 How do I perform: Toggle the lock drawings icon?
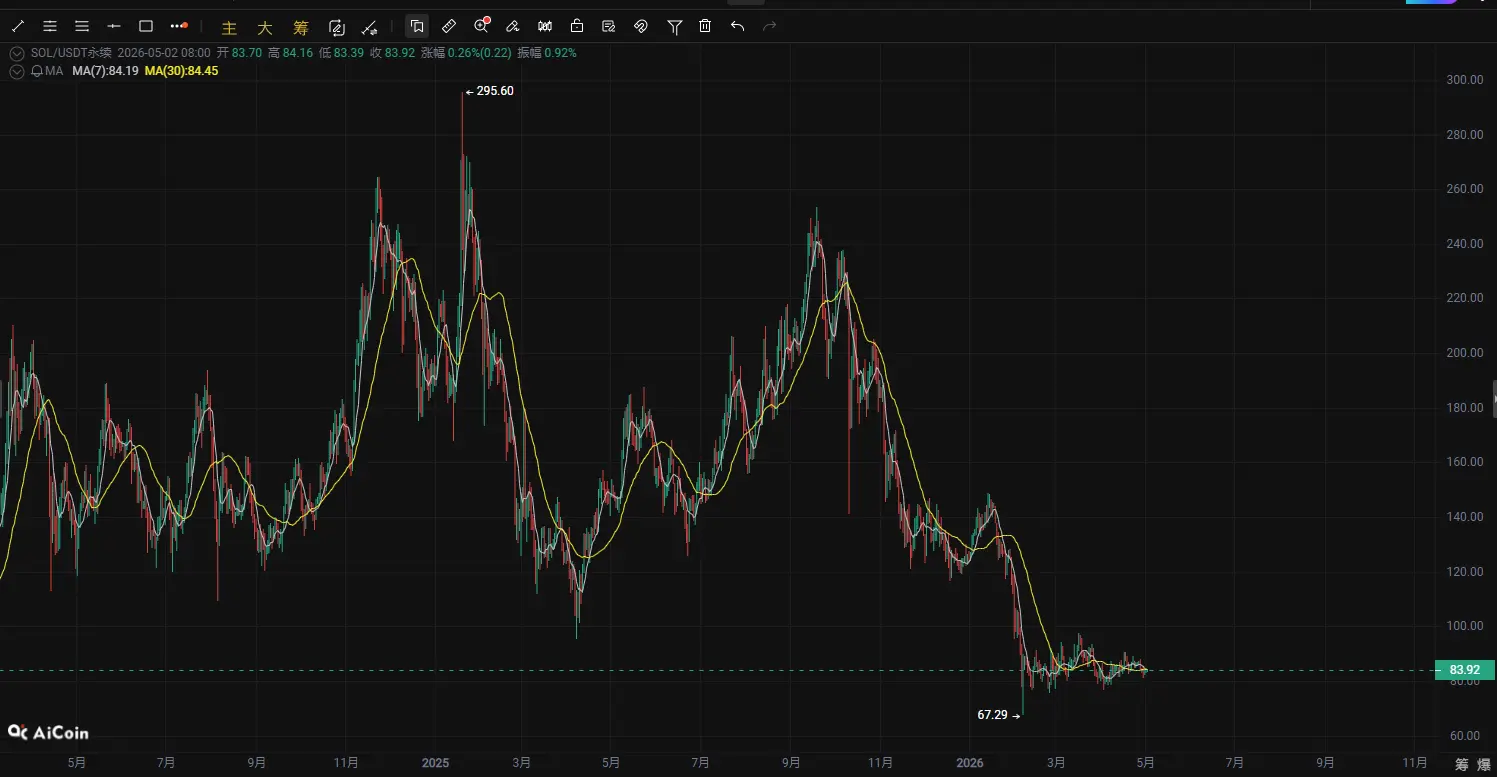pyautogui.click(x=577, y=26)
